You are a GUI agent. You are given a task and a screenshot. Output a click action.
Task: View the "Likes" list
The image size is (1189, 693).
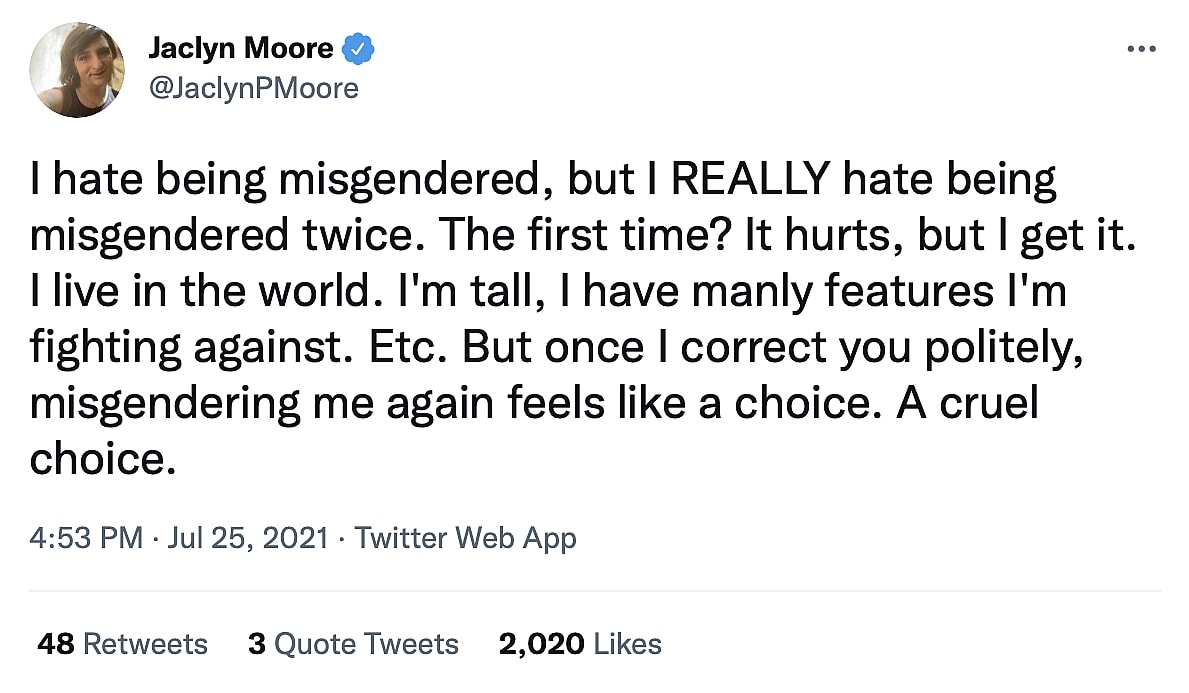pos(627,644)
